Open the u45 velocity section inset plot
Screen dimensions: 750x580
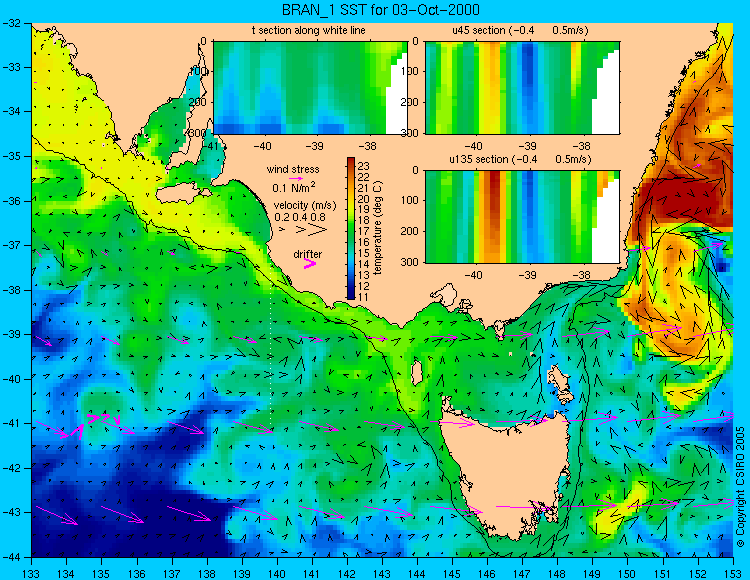(522, 88)
